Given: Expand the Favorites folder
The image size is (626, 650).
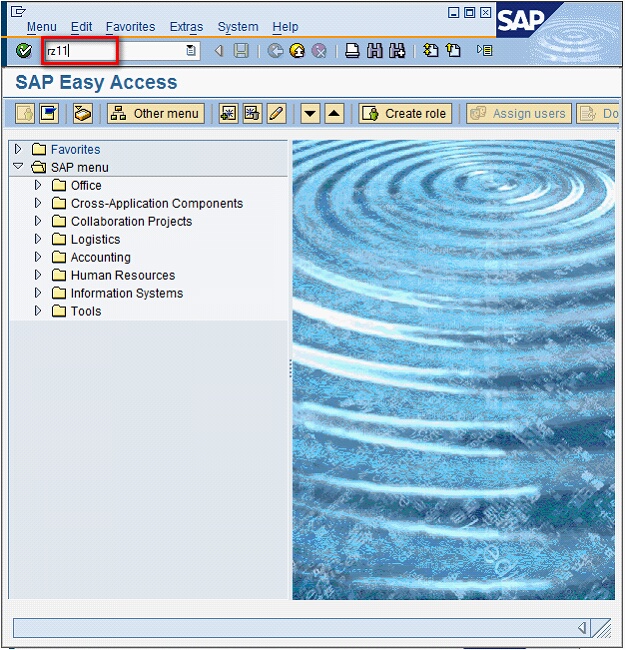Looking at the screenshot, I should click(x=18, y=149).
